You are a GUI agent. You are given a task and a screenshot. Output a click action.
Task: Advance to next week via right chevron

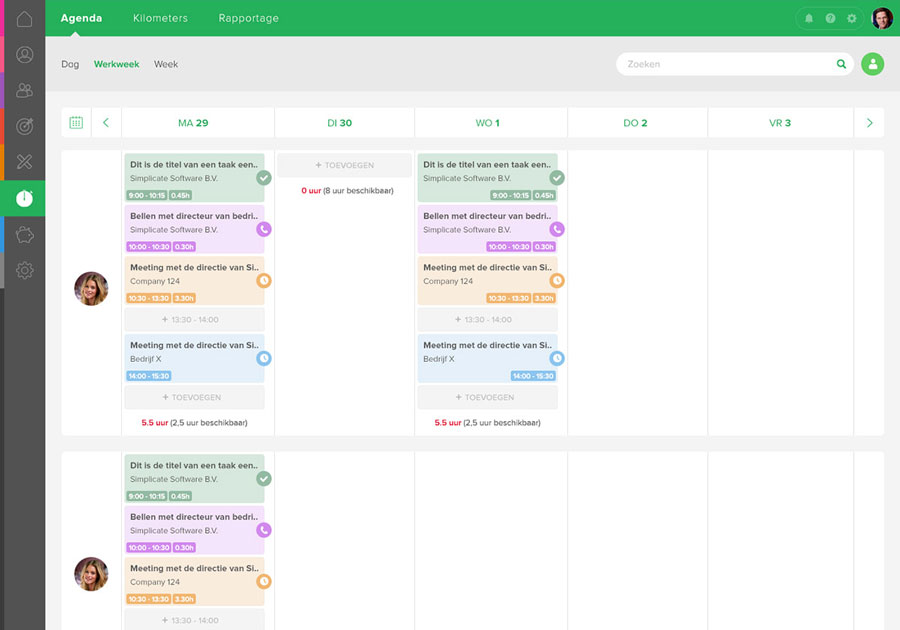point(869,121)
